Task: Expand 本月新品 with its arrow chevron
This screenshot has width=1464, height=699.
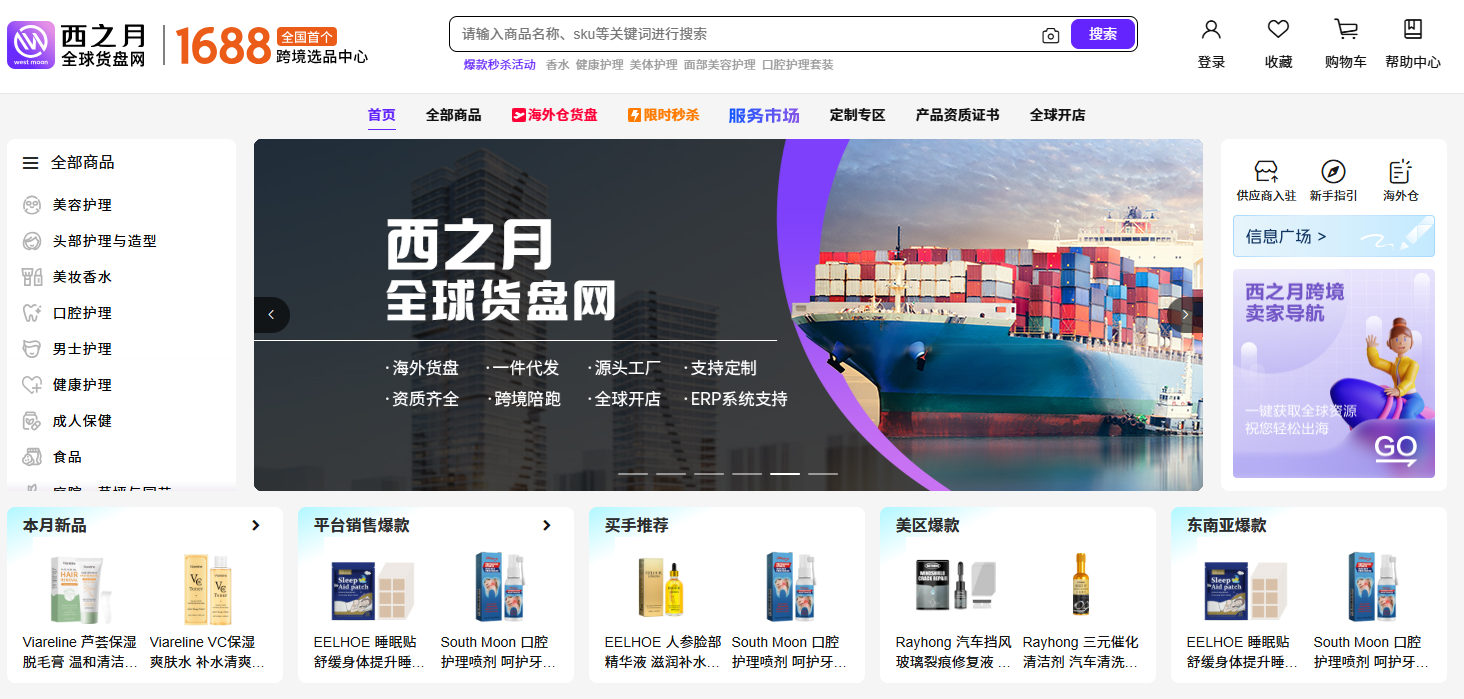Action: [x=256, y=524]
